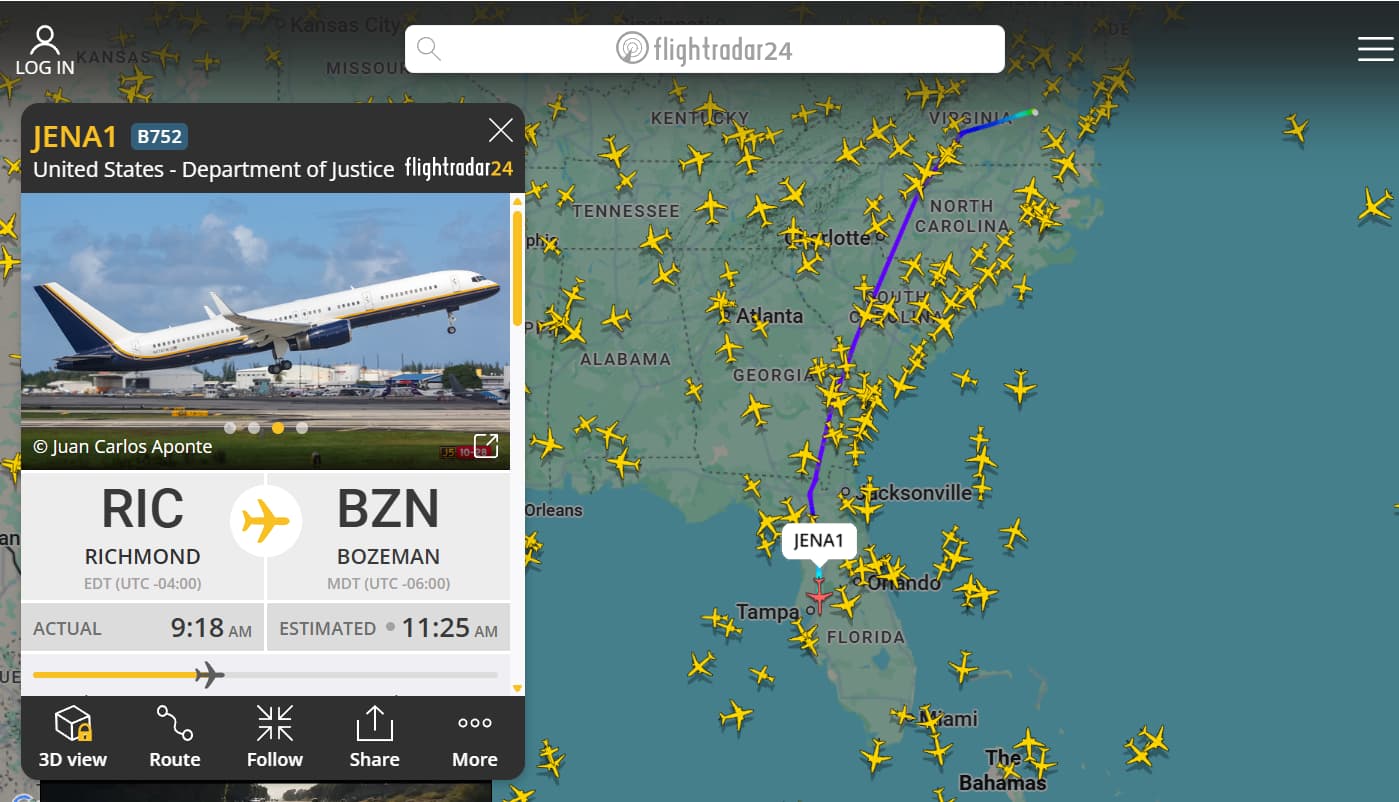Screen dimensions: 1399x802
Task: Show the flight Route
Action: click(174, 723)
